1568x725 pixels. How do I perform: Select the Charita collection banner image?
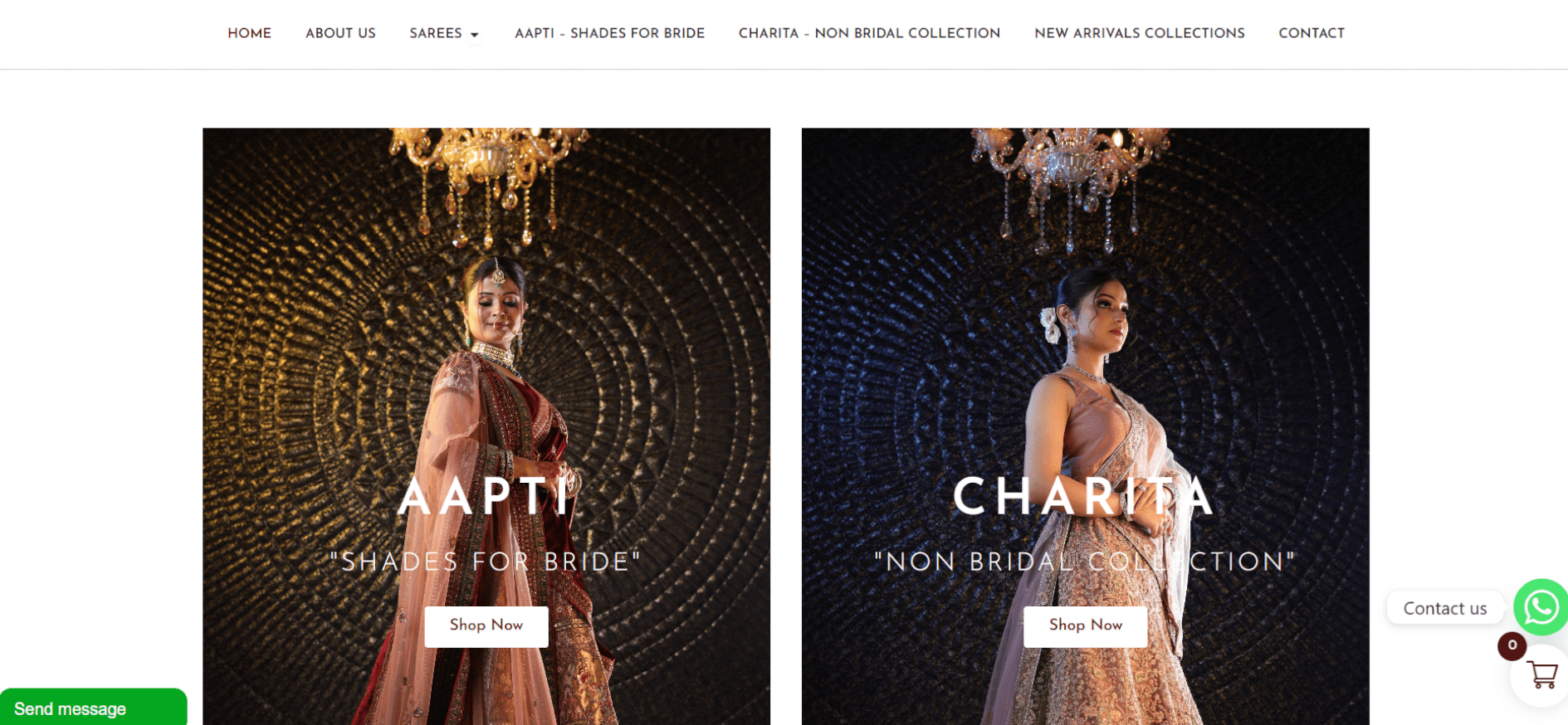(1085, 426)
